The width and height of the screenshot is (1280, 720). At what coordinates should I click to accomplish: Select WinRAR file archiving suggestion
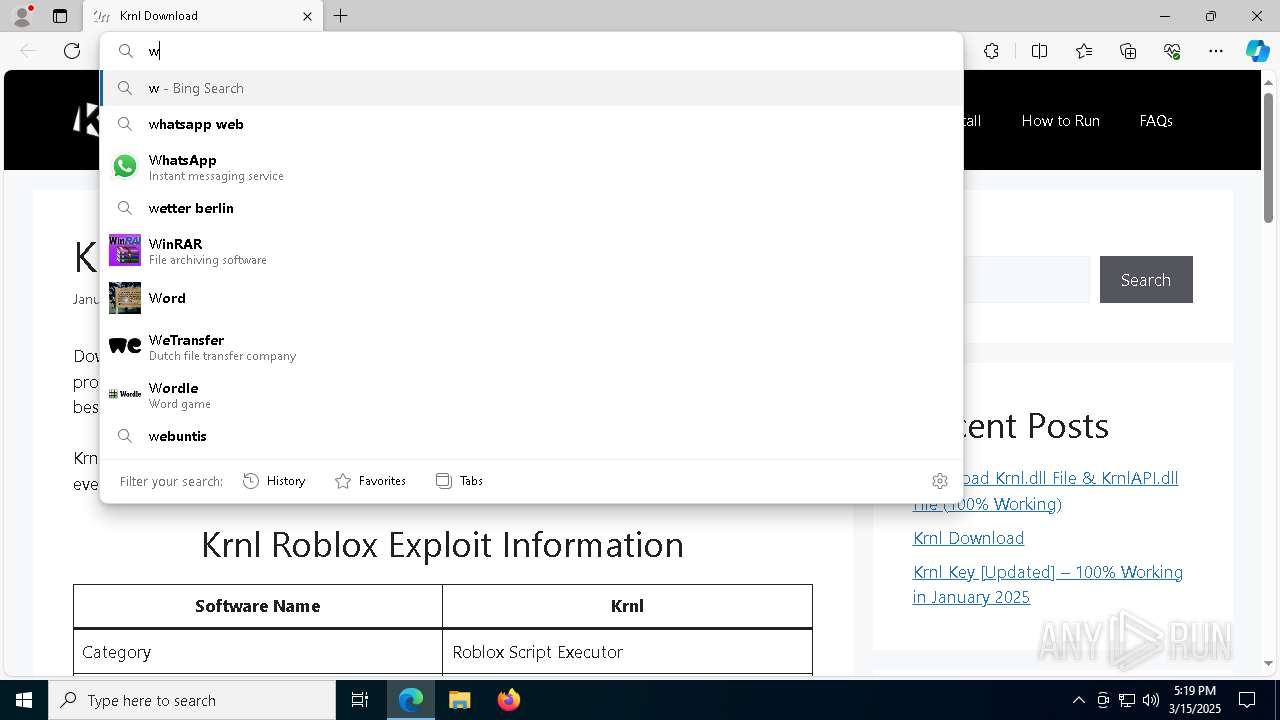pos(531,251)
